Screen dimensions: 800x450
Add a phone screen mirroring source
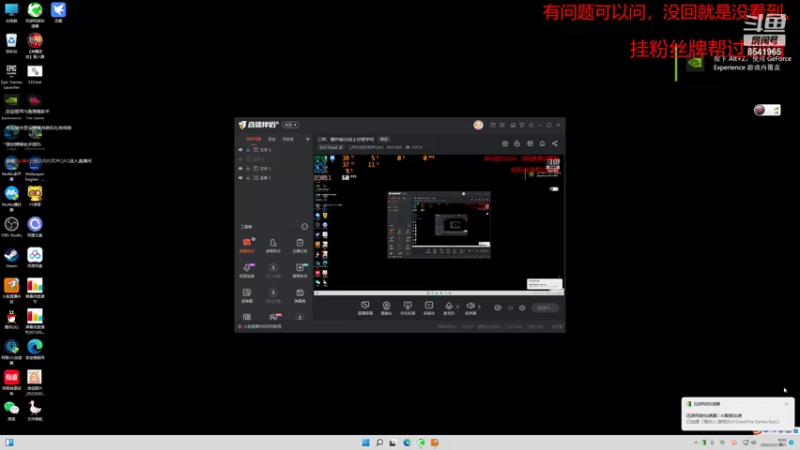tap(407, 308)
